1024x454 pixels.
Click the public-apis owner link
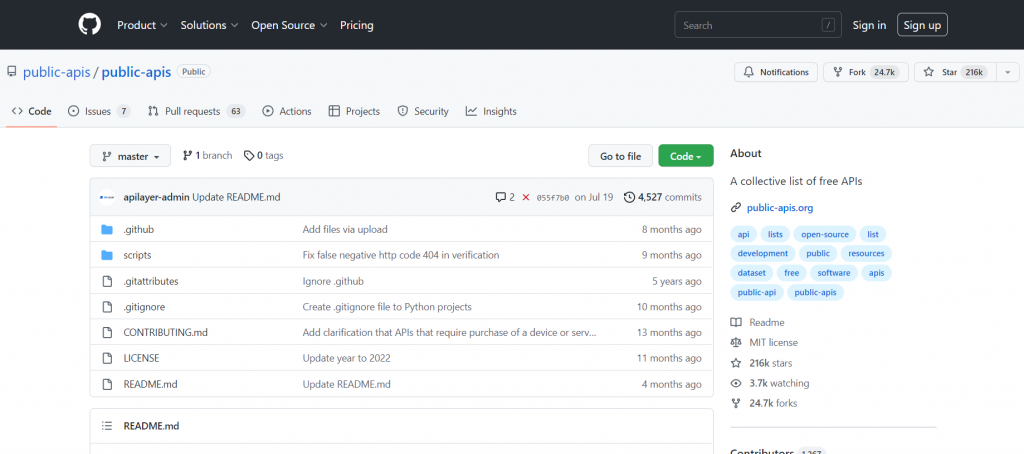pyautogui.click(x=57, y=72)
